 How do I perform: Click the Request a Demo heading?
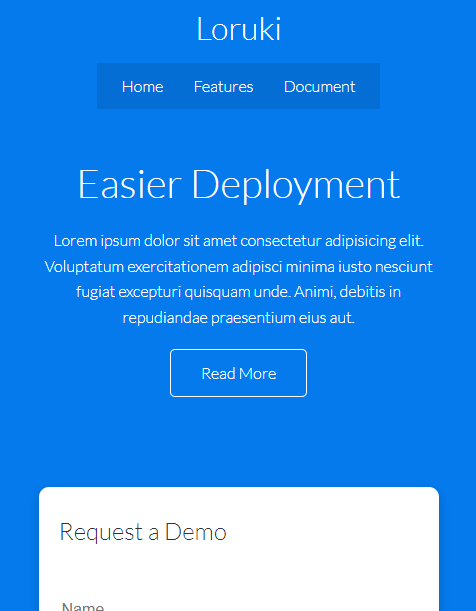(143, 532)
